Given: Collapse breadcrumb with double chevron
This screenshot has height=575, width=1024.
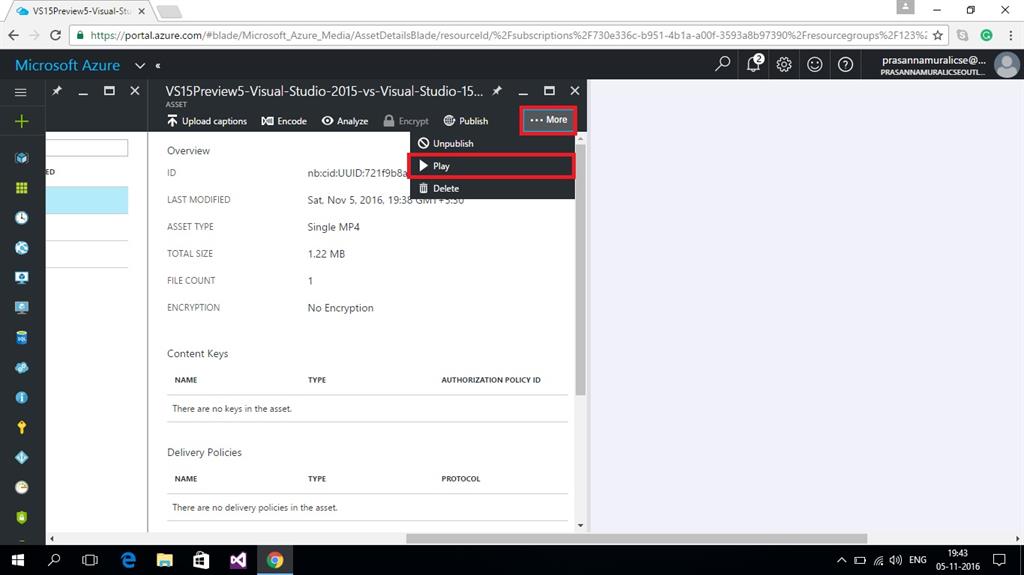Looking at the screenshot, I should [157, 65].
